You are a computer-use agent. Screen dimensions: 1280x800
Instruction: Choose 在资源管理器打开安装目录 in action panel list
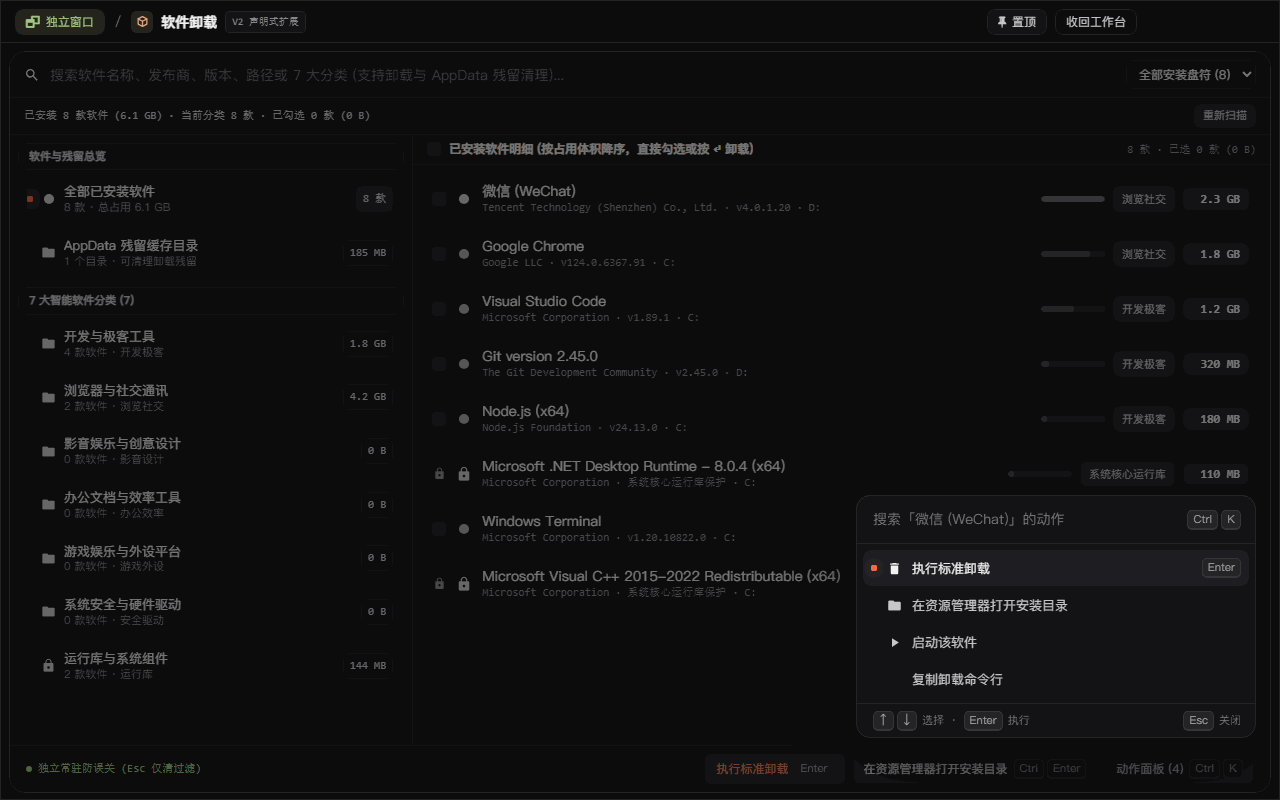coord(1056,605)
